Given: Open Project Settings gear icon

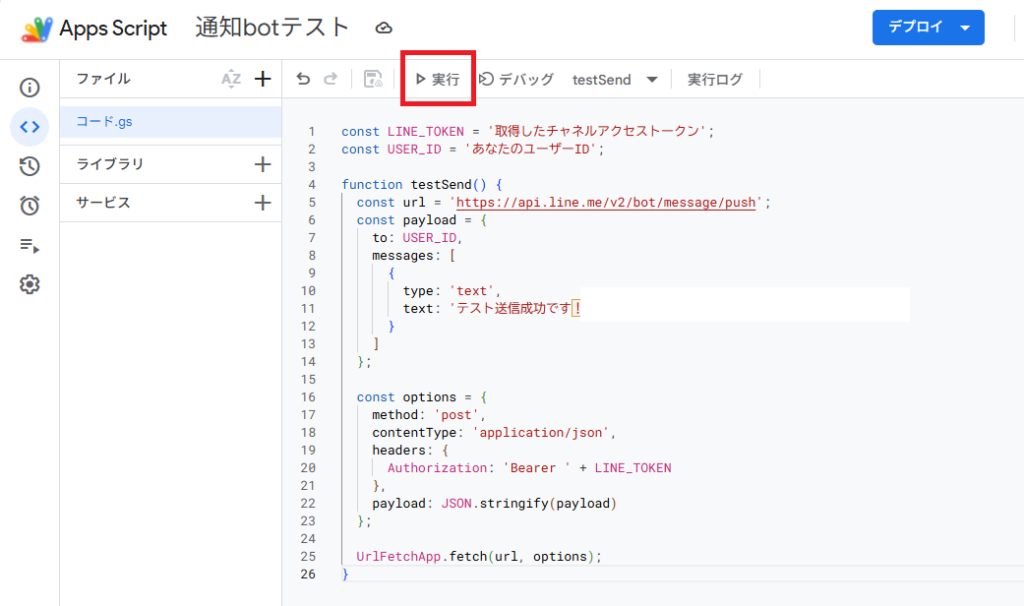Looking at the screenshot, I should [x=29, y=285].
